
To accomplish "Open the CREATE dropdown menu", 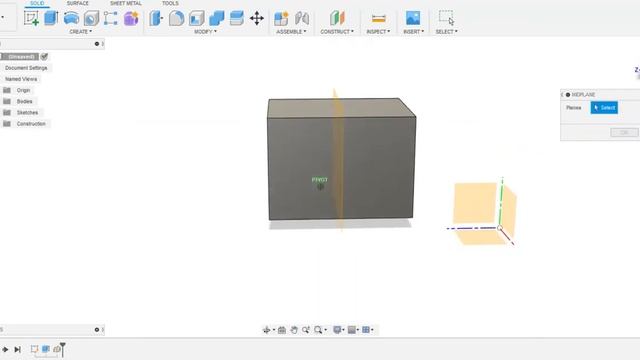I will tap(80, 31).
